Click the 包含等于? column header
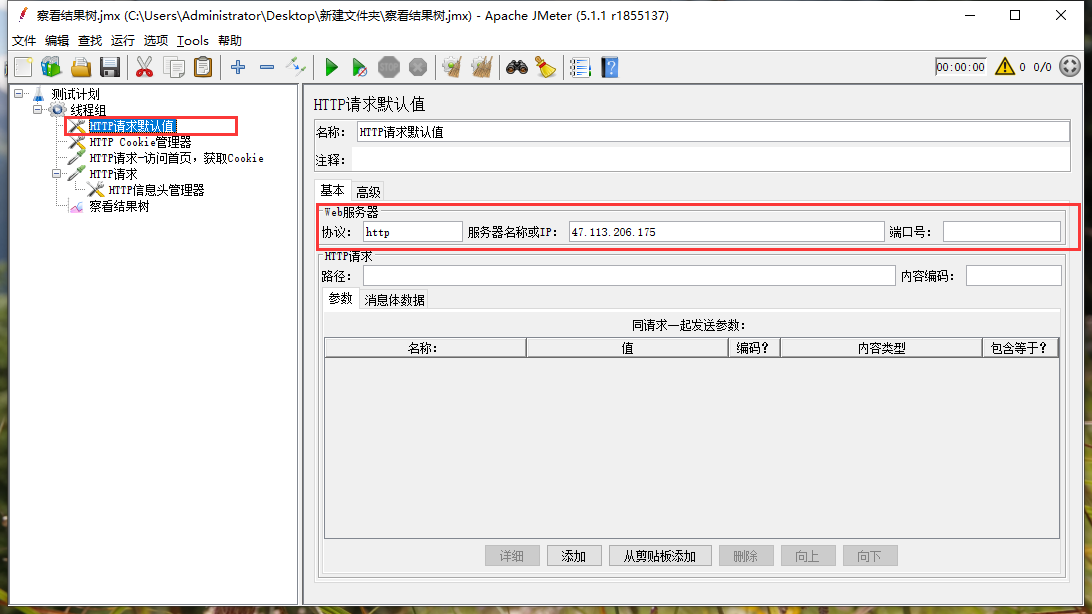The width and height of the screenshot is (1092, 614). (1020, 348)
